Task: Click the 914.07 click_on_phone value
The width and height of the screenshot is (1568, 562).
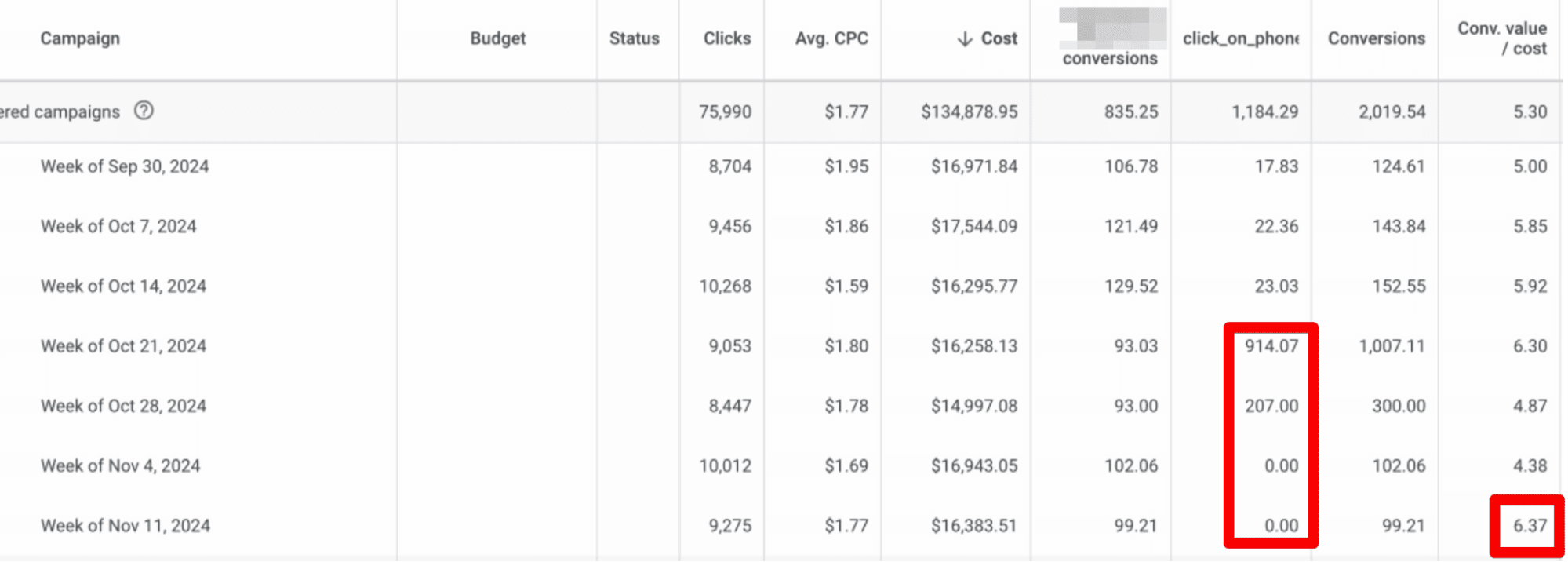Action: pos(1271,346)
